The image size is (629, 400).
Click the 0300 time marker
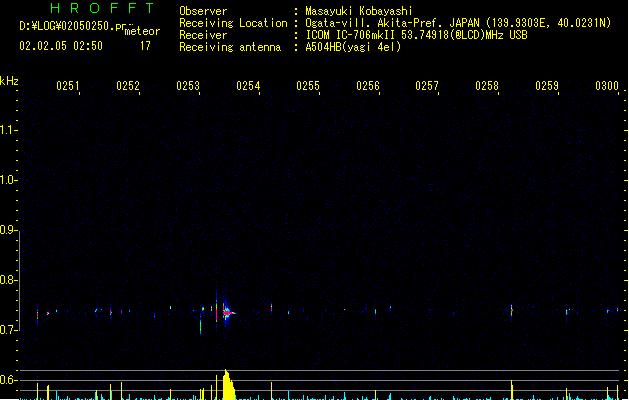(607, 86)
